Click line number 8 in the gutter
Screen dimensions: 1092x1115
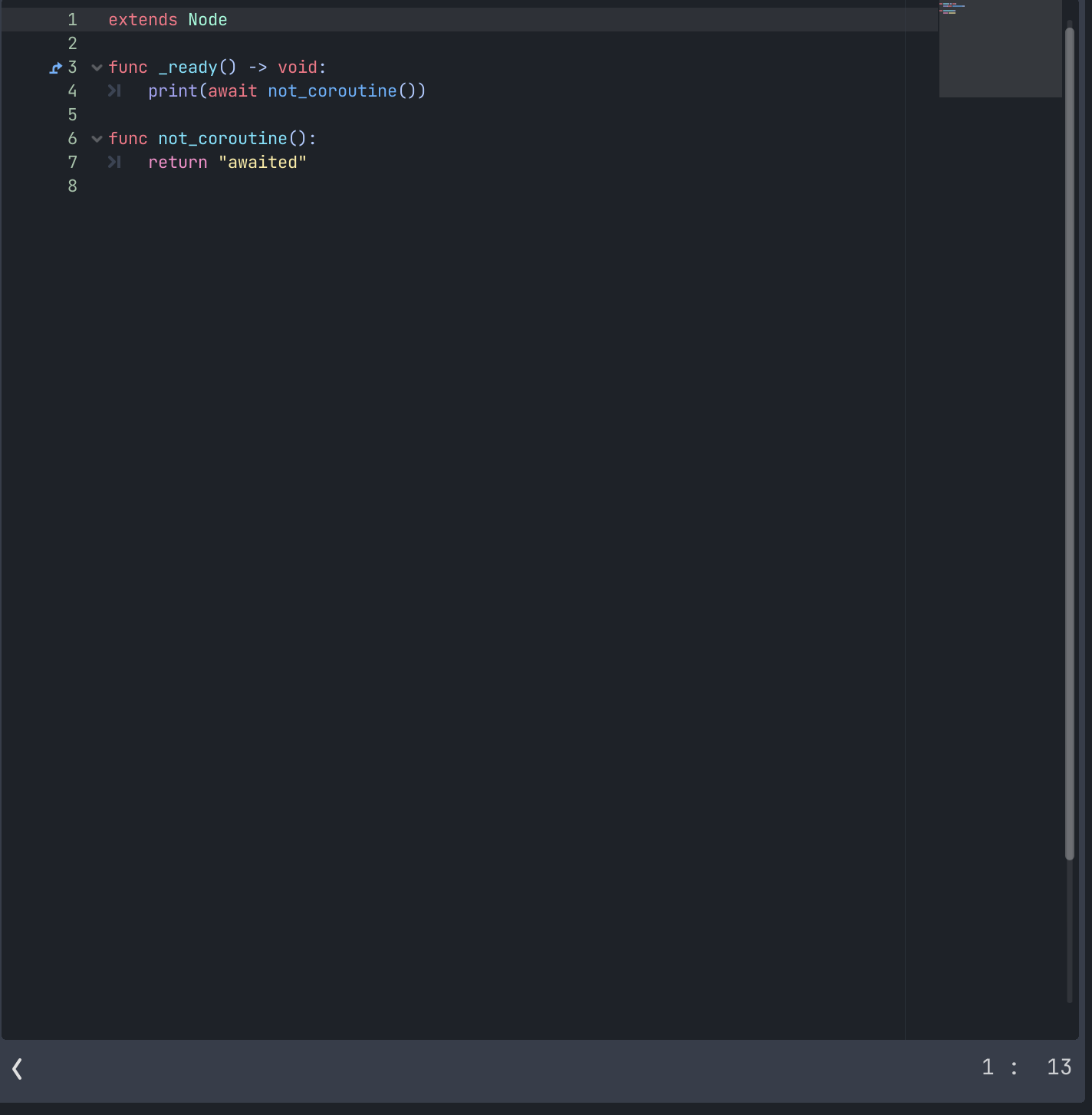(x=71, y=186)
